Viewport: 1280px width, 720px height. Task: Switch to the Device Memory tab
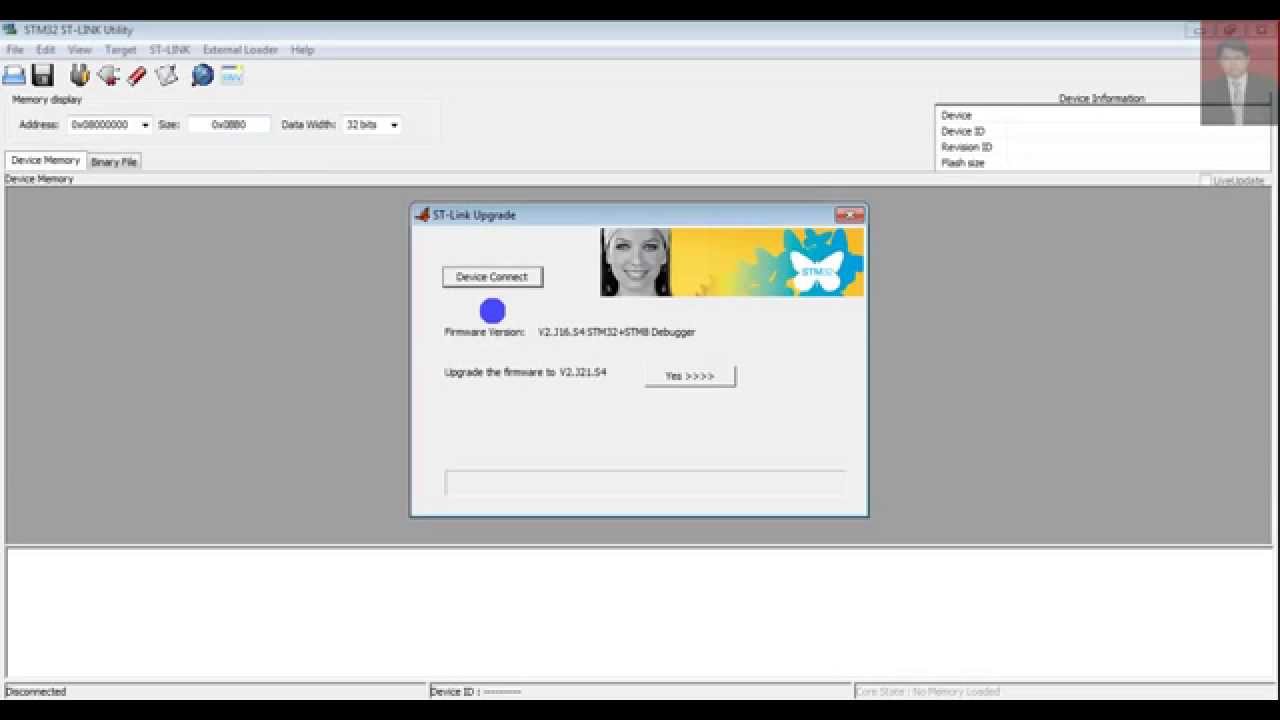45,160
